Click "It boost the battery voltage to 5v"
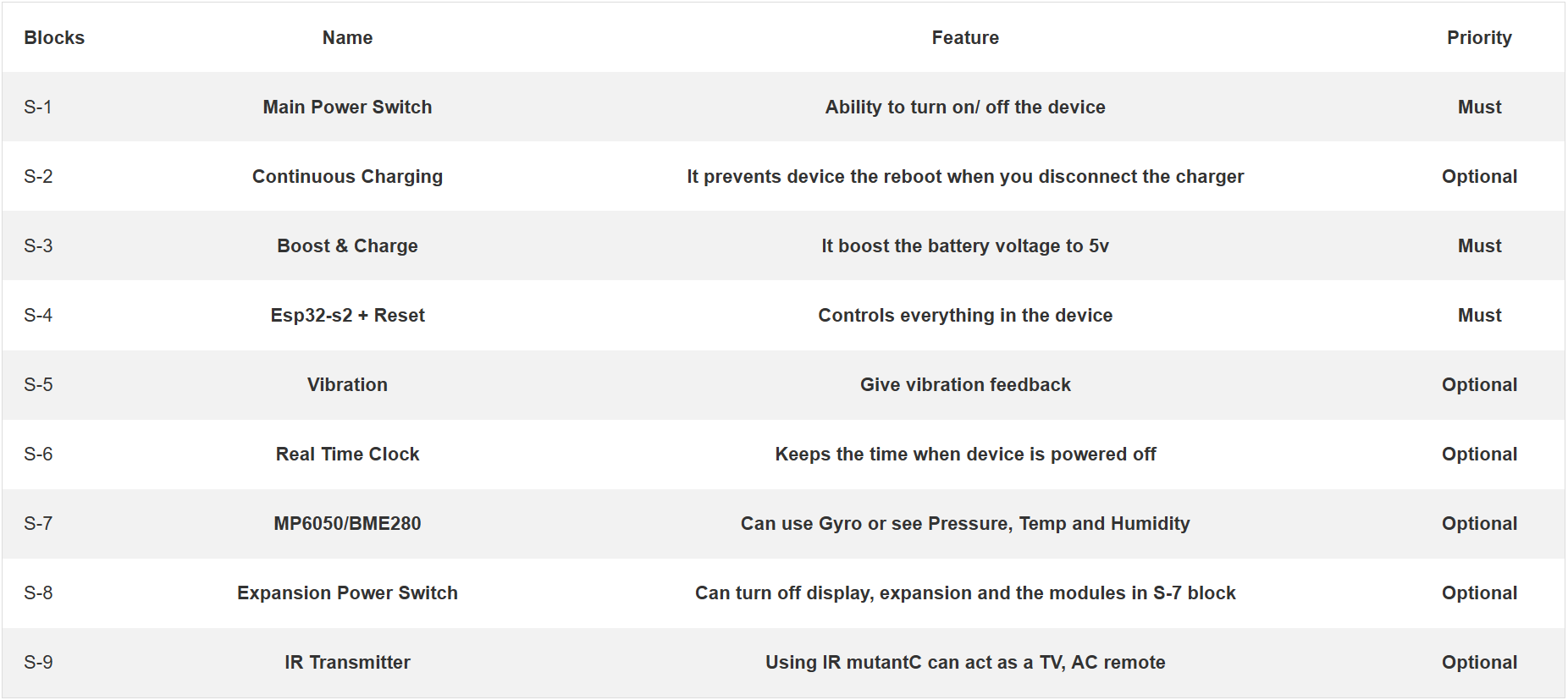The height and width of the screenshot is (700, 1568). [x=965, y=246]
